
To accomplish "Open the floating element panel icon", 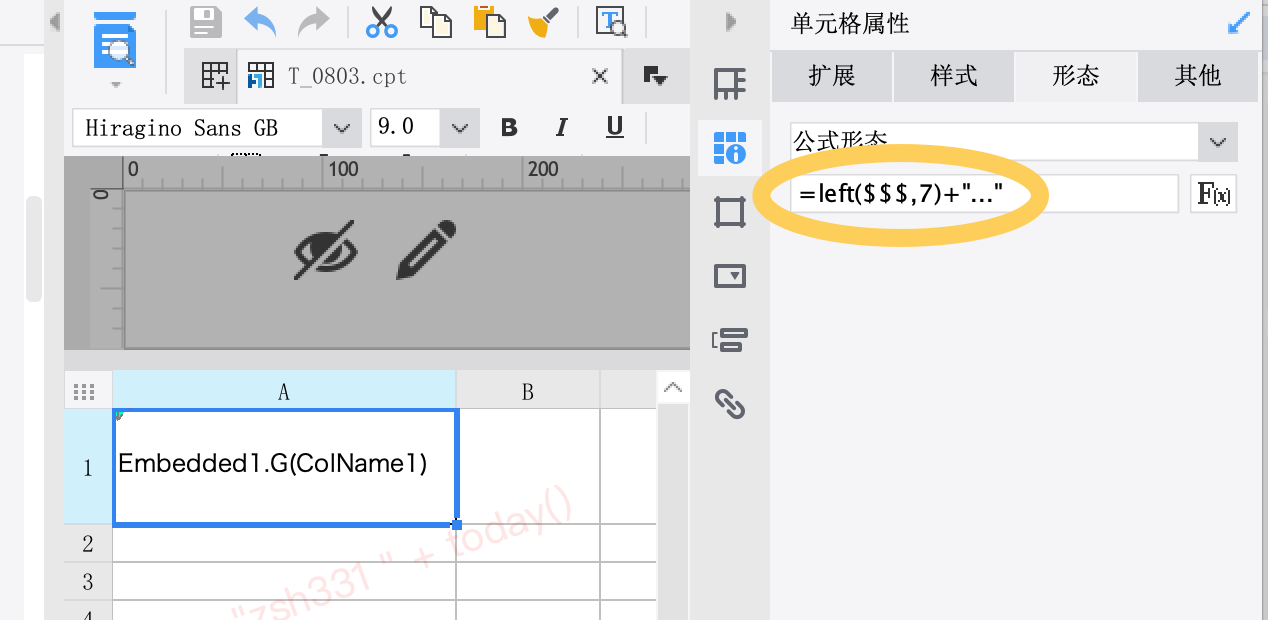I will click(730, 212).
